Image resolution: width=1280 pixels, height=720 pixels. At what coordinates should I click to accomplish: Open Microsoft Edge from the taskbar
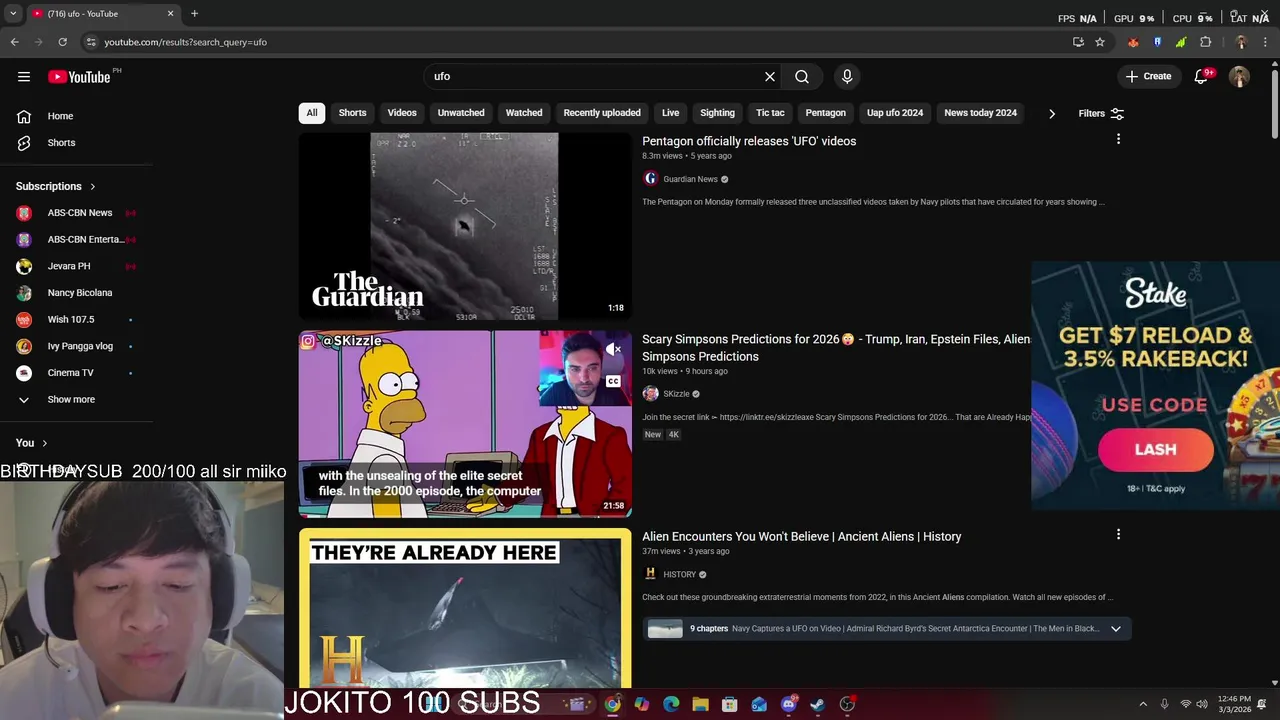(671, 704)
